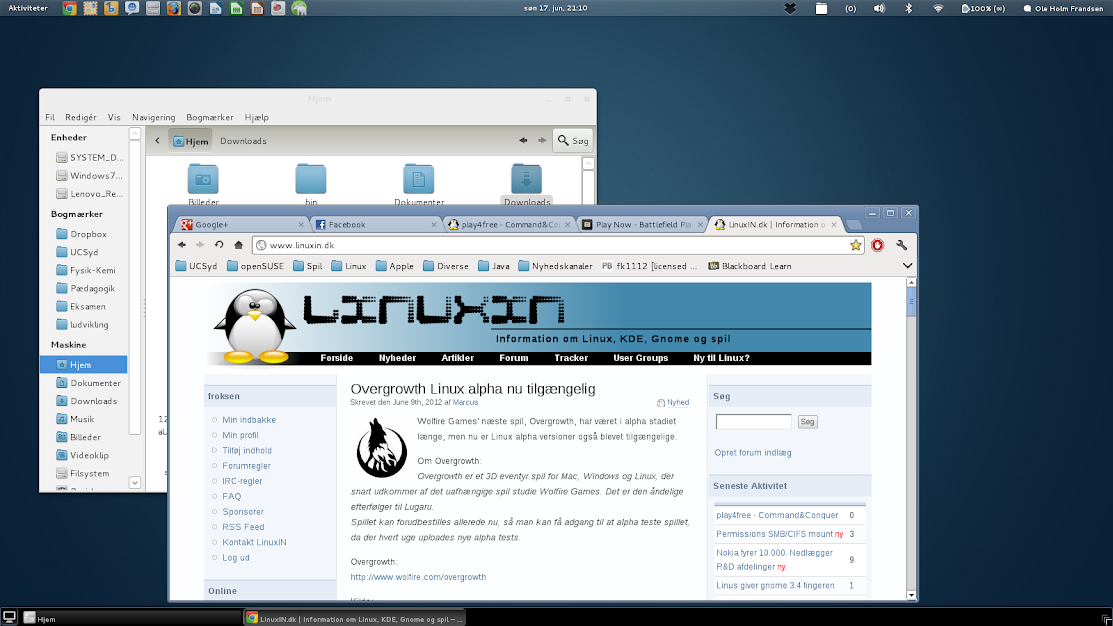Open Bluetooth indicator in top panel
Viewport: 1113px width, 626px height.
click(909, 9)
